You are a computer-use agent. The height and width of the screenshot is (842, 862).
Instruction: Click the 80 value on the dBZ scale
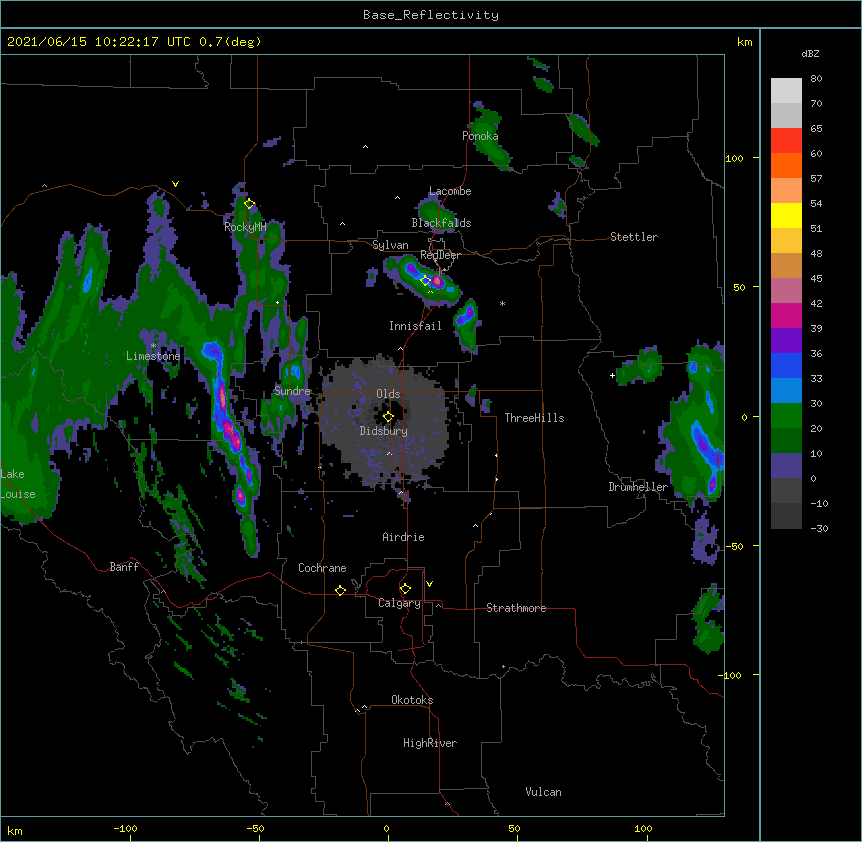click(x=816, y=79)
